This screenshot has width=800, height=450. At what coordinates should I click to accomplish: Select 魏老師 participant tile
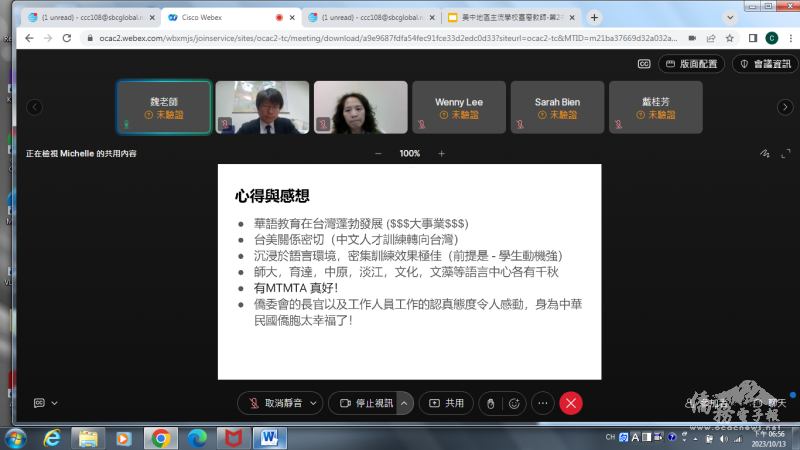[x=164, y=107]
